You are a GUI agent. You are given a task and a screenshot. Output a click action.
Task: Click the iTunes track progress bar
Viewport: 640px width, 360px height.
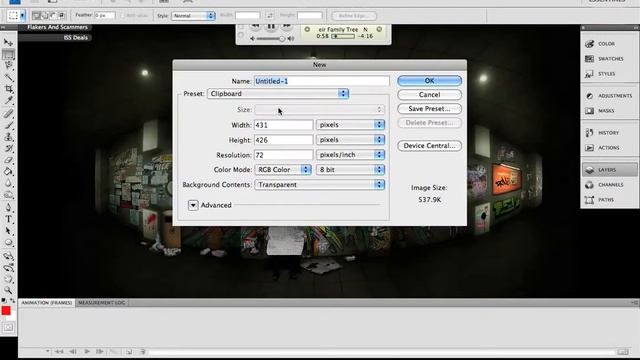[x=343, y=36]
